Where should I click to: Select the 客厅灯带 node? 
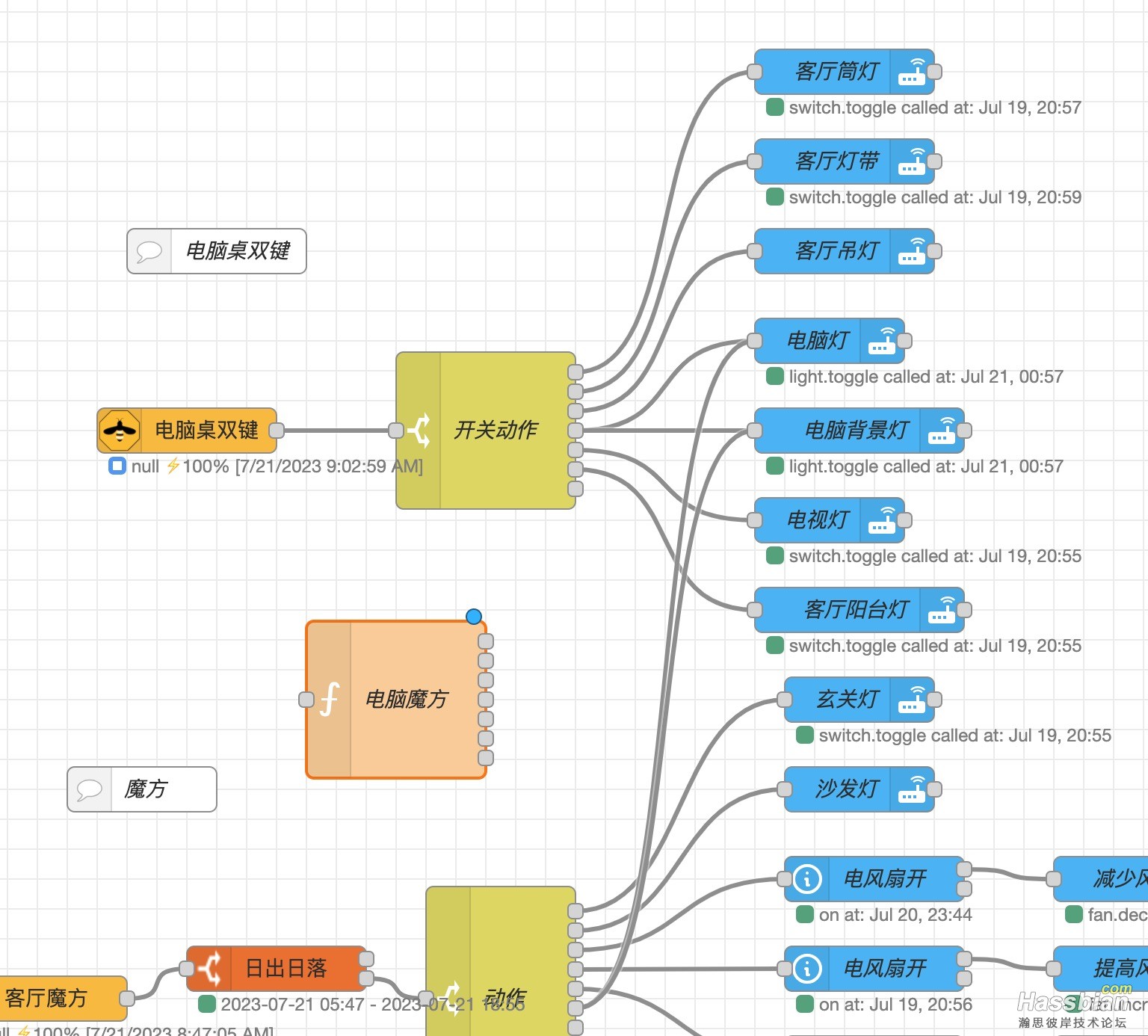[845, 161]
